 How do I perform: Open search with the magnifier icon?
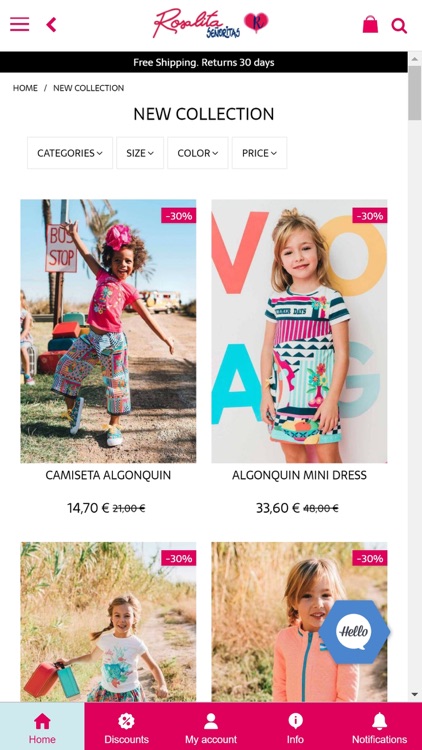[x=399, y=25]
